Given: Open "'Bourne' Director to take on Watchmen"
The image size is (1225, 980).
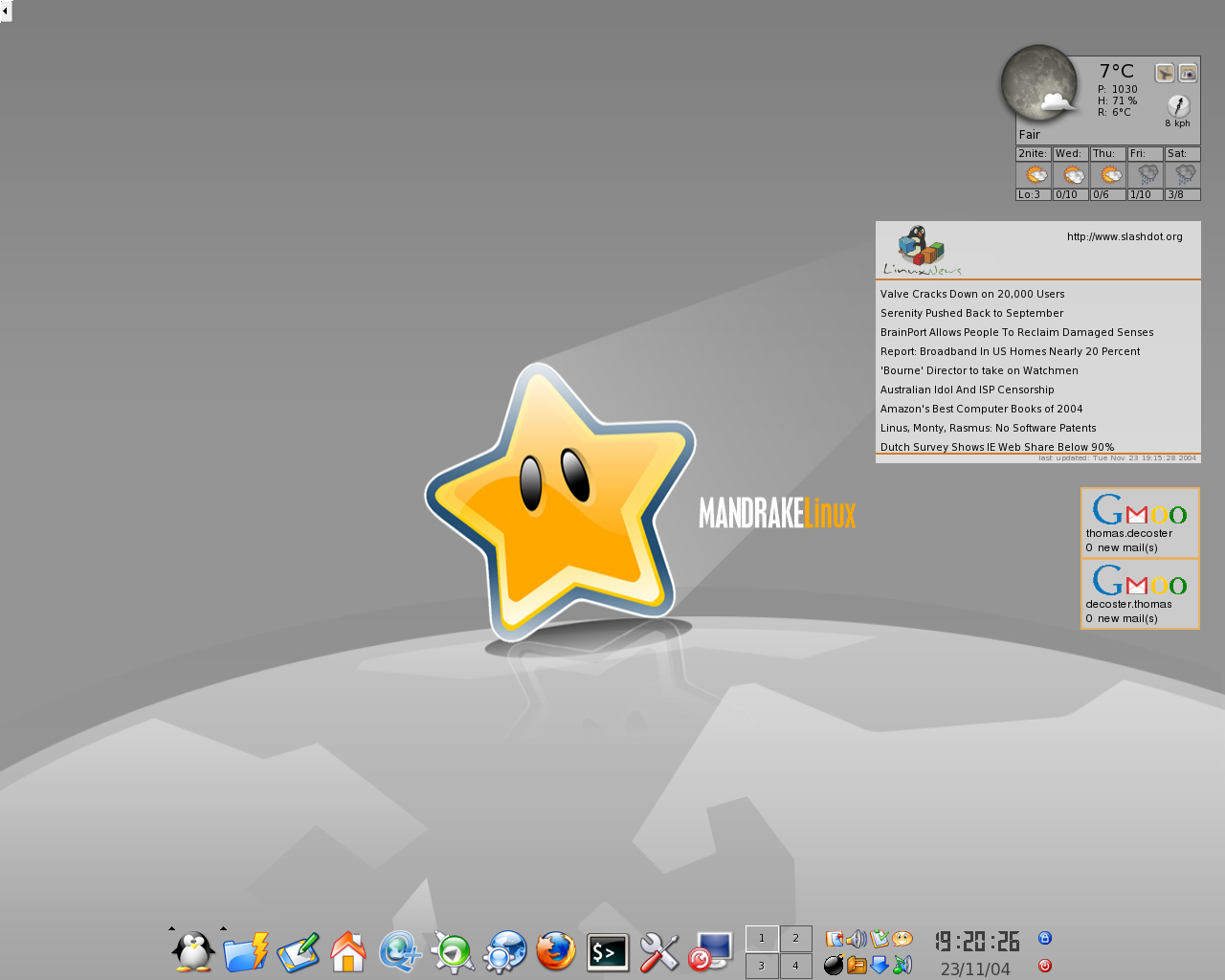Looking at the screenshot, I should click(x=979, y=370).
